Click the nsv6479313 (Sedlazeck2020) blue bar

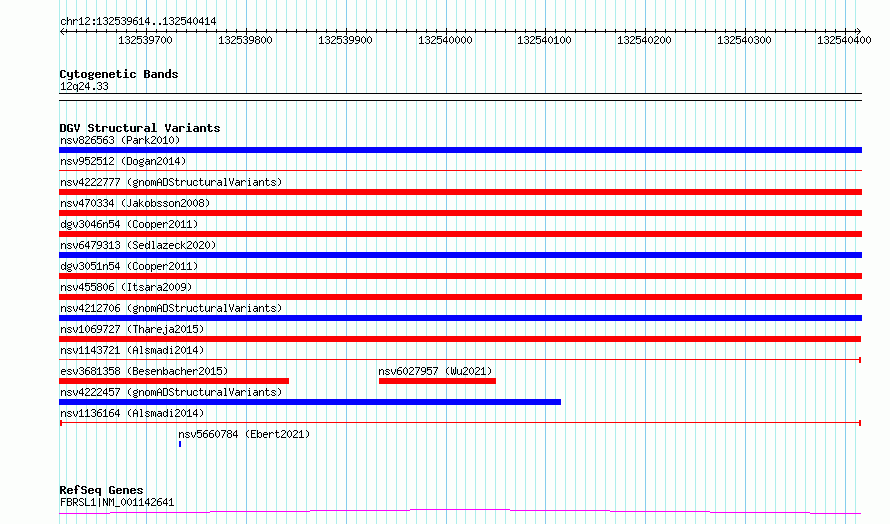tap(460, 255)
